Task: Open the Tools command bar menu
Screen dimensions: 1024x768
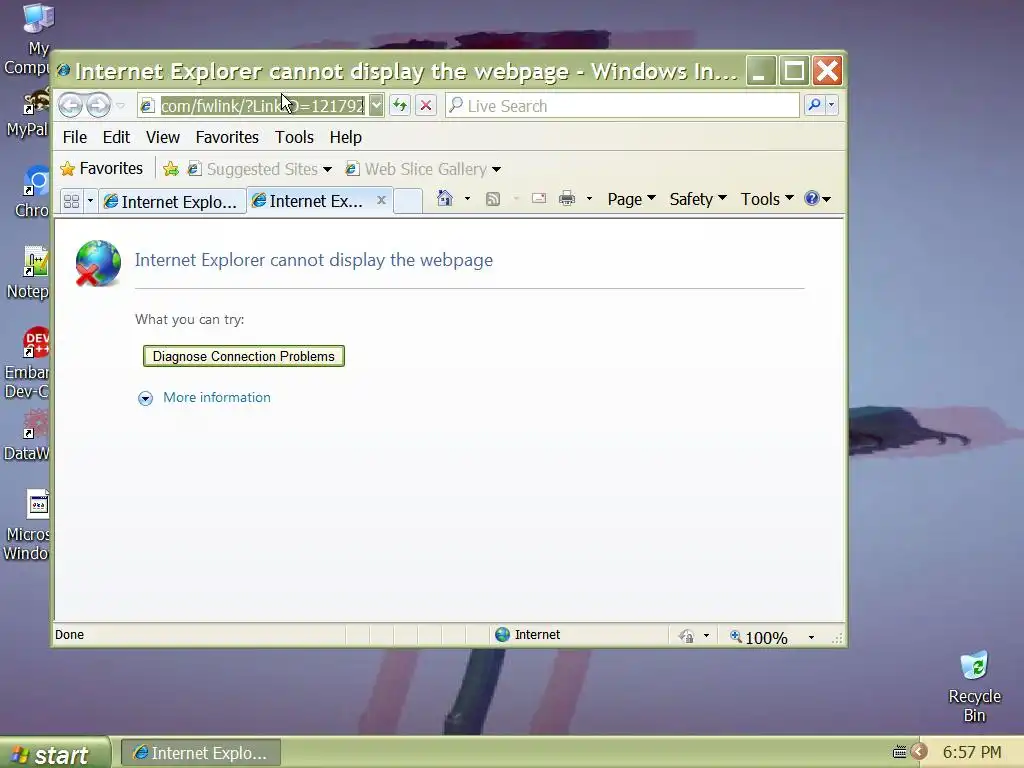Action: click(767, 199)
